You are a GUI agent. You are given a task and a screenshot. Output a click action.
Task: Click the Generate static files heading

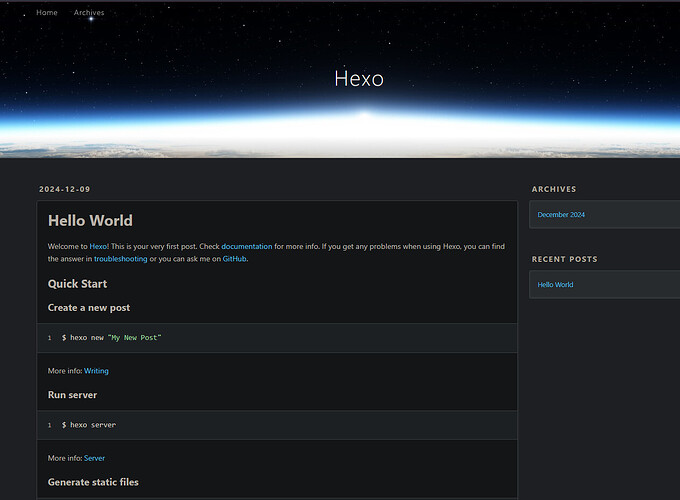pos(93,482)
